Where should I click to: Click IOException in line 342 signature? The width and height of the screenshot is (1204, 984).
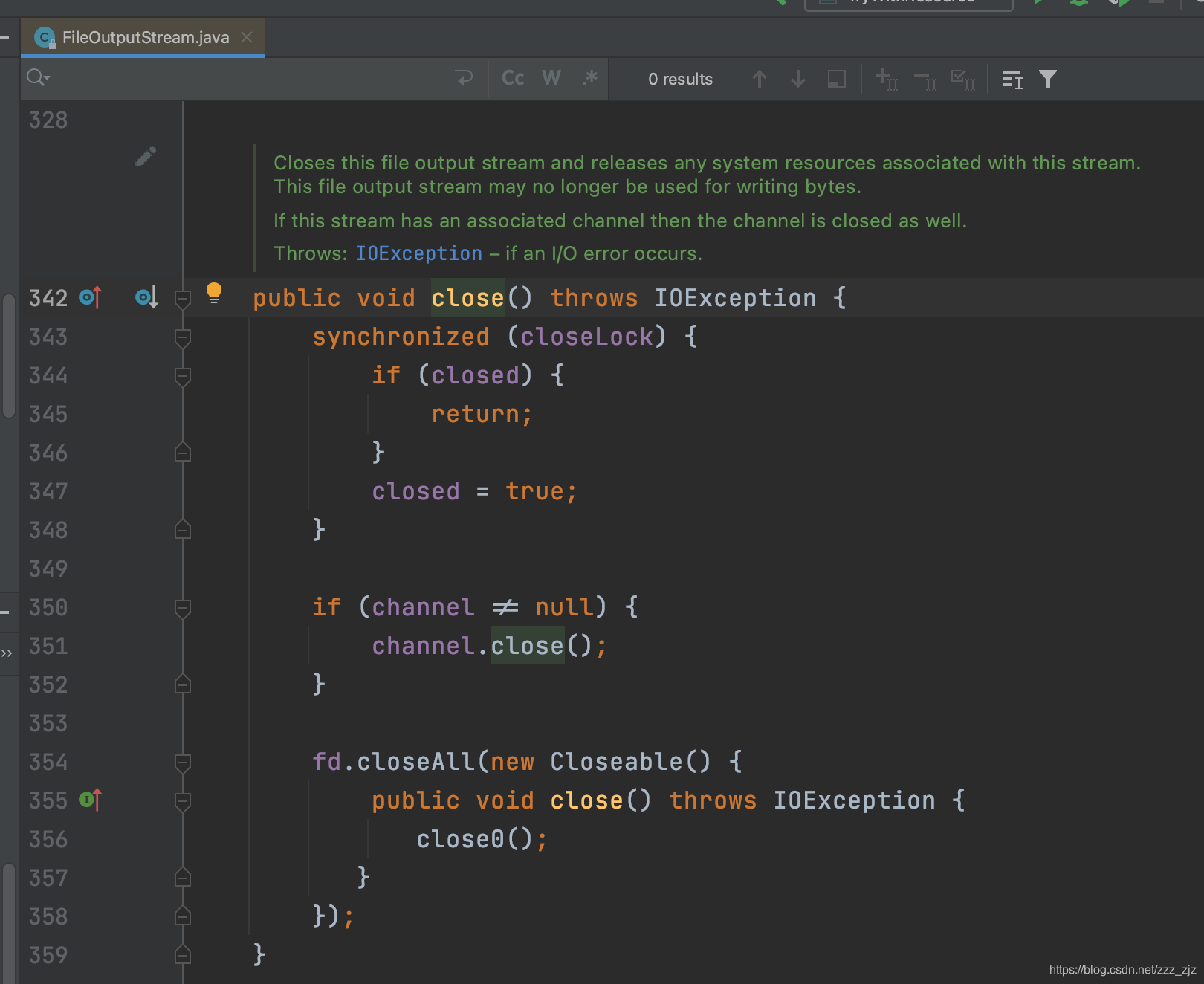coord(735,298)
